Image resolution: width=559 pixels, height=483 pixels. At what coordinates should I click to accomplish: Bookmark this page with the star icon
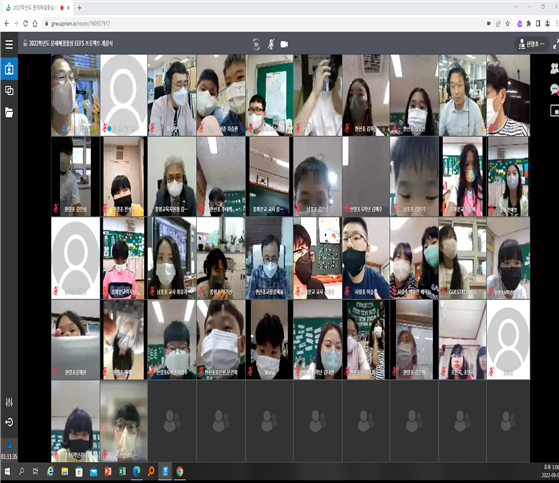(x=508, y=24)
